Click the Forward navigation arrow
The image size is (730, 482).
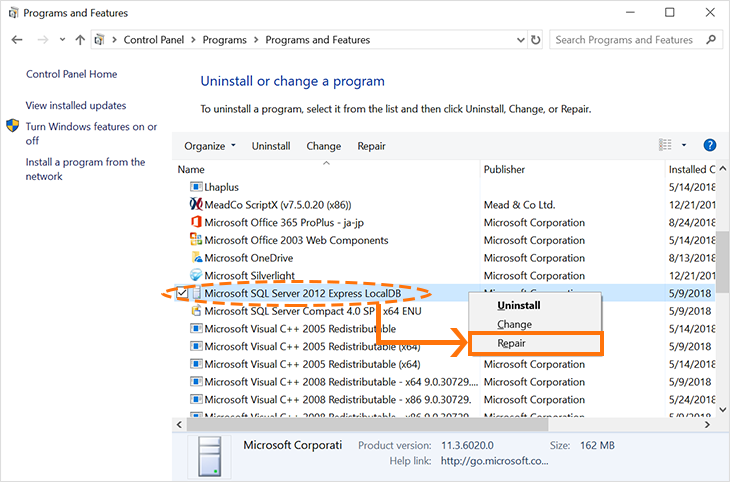pyautogui.click(x=43, y=40)
